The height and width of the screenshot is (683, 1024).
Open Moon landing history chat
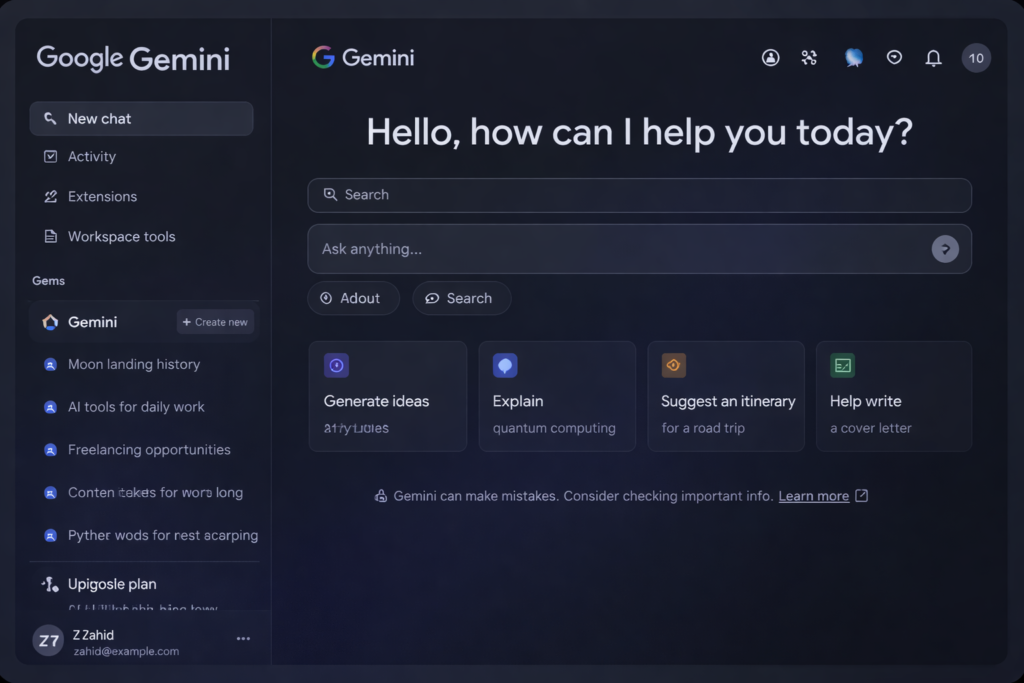pyautogui.click(x=134, y=365)
